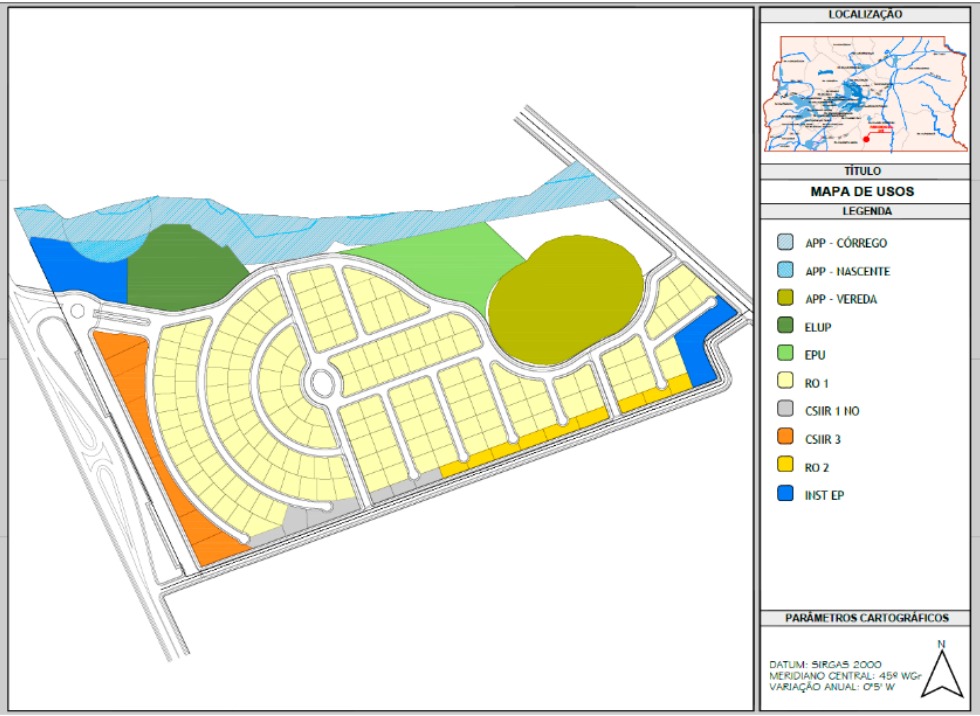Select the golden RO 2 legend swatch

click(x=788, y=466)
